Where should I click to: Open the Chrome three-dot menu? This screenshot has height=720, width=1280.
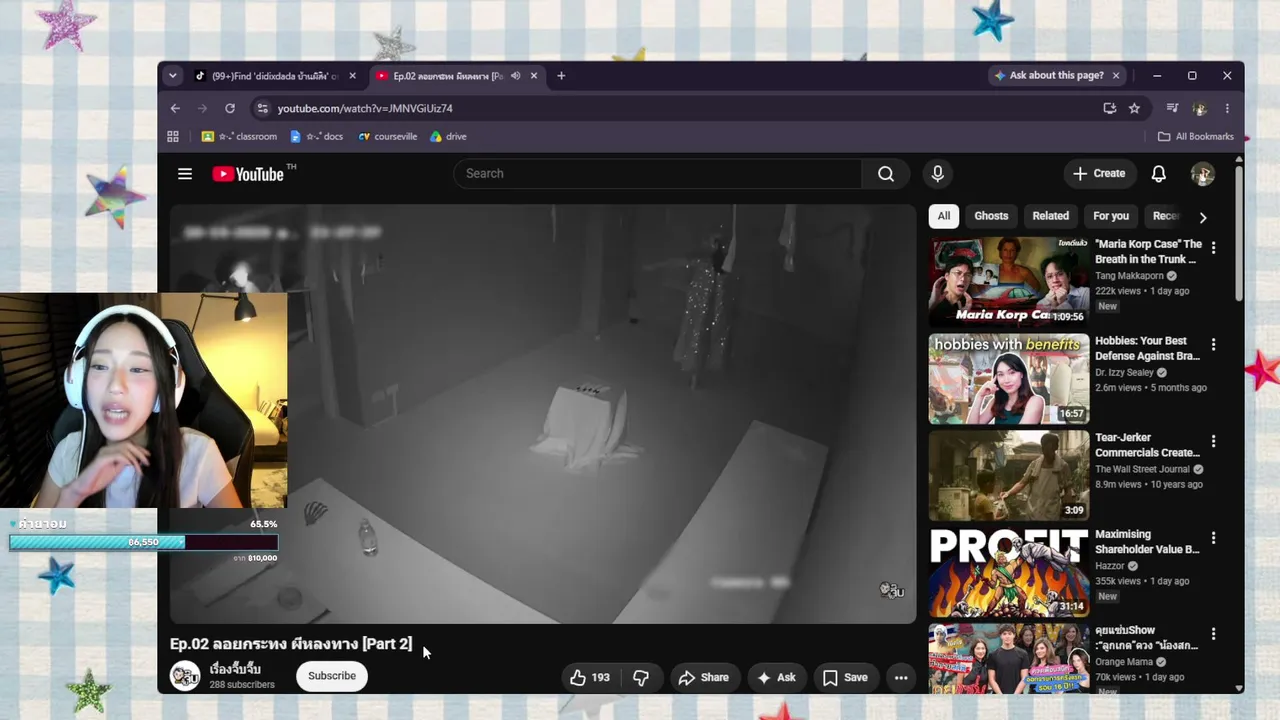pyautogui.click(x=1227, y=108)
